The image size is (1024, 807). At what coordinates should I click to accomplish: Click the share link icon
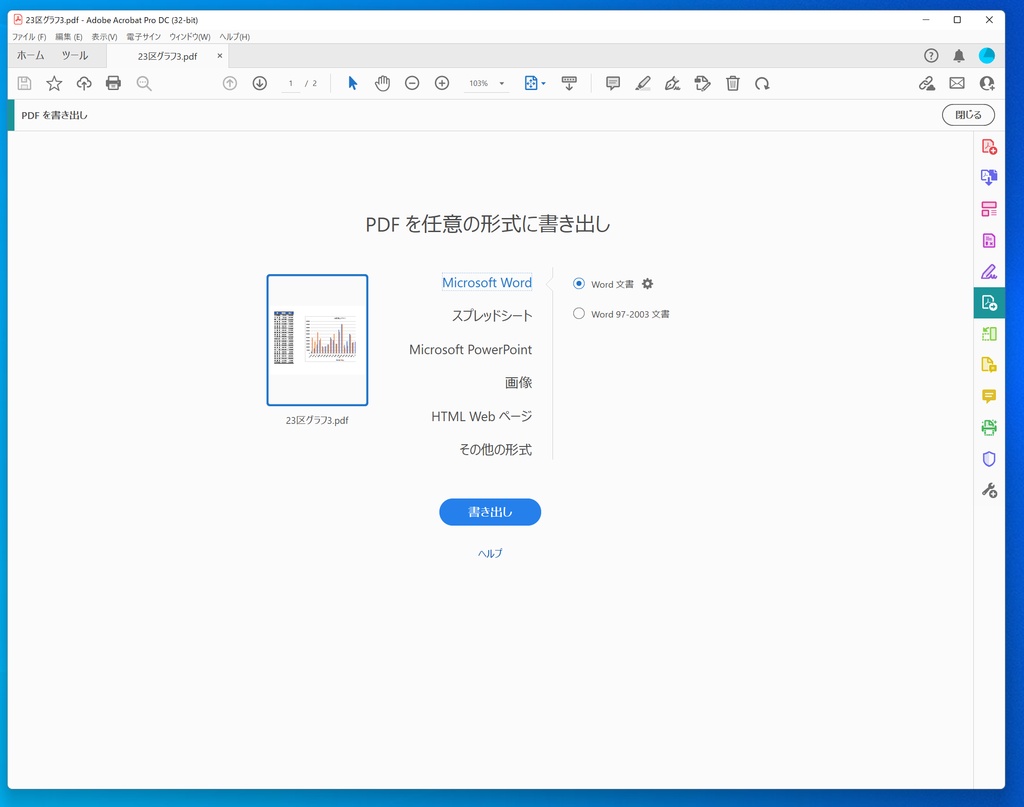point(927,84)
